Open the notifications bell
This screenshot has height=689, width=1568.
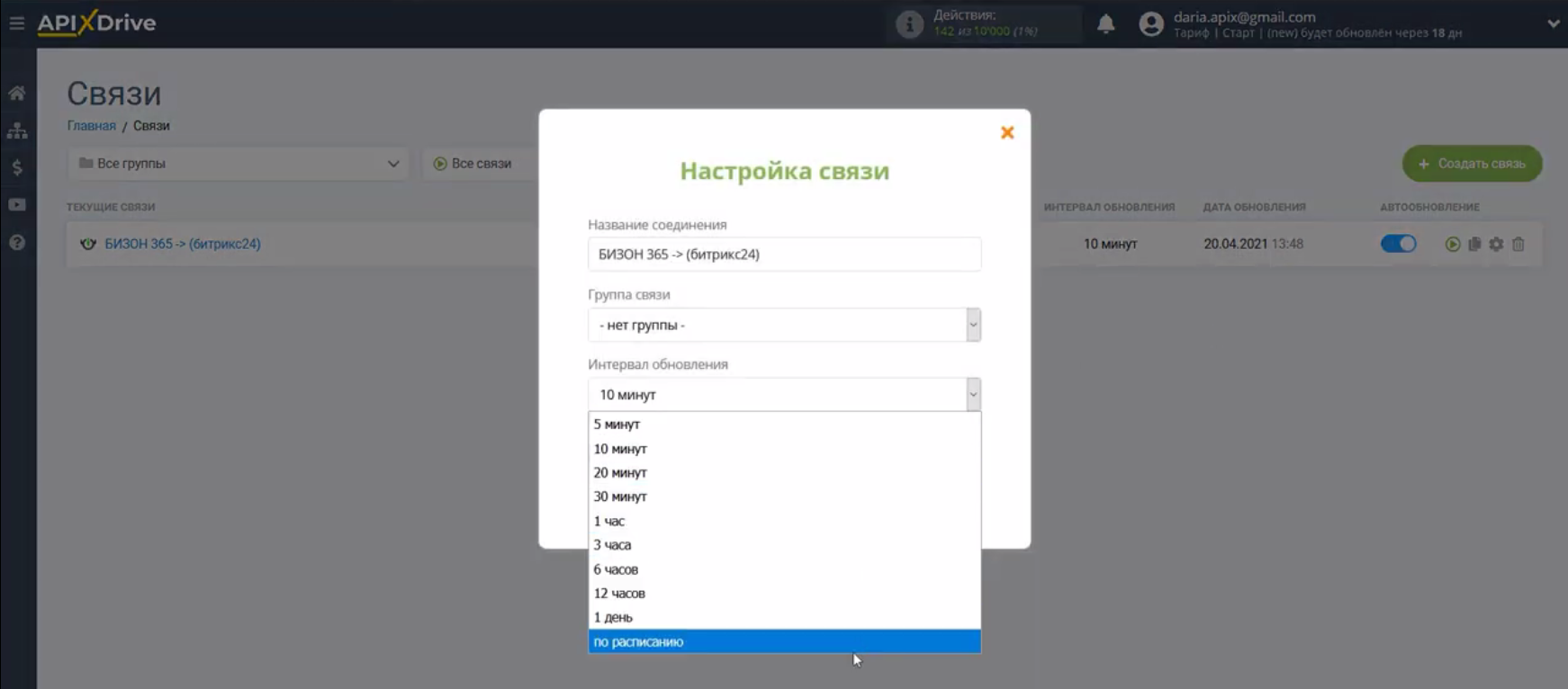(1105, 24)
